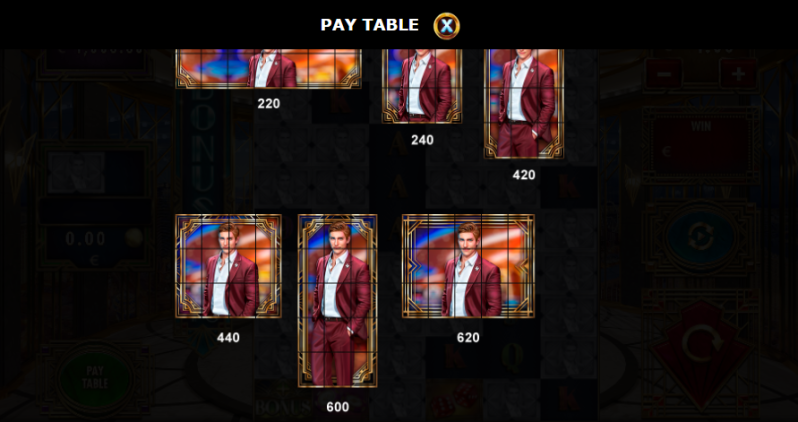Screen dimensions: 798x422
Task: Select the wide symbol paying 220
Action: (x=268, y=69)
